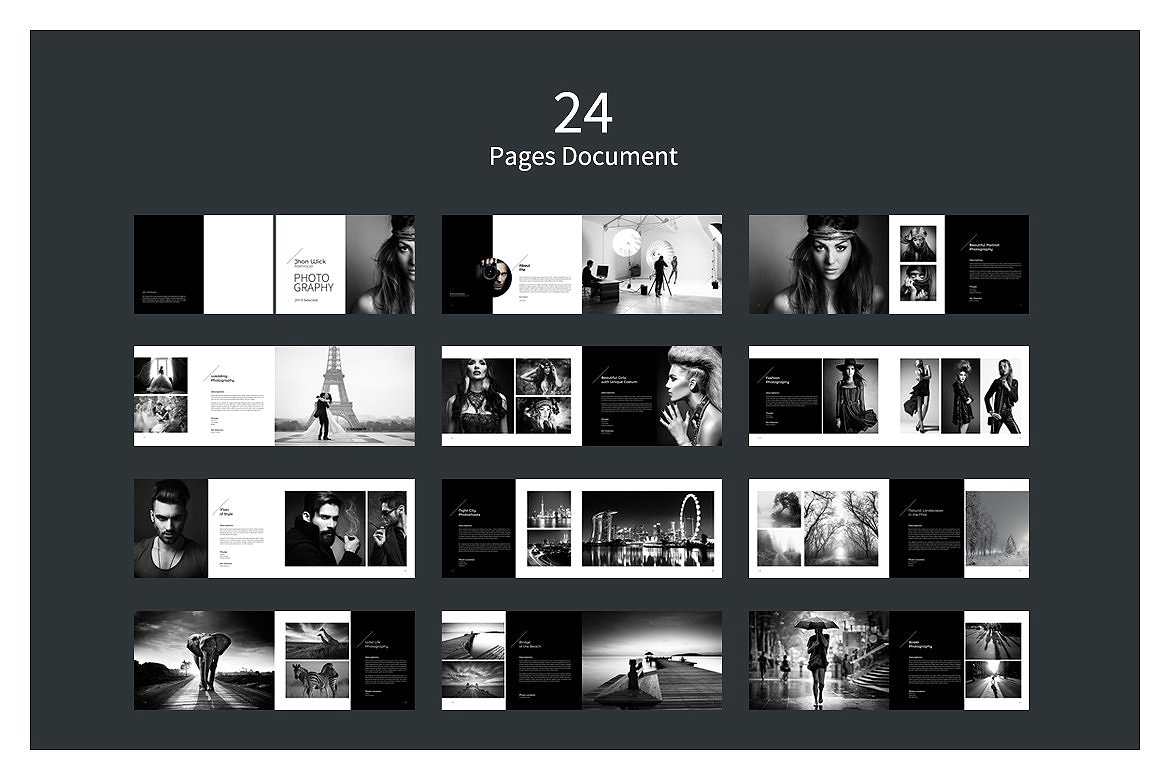Image resolution: width=1170 pixels, height=780 pixels.
Task: Click the Eiffel Tower wedding couple photo
Action: click(344, 396)
